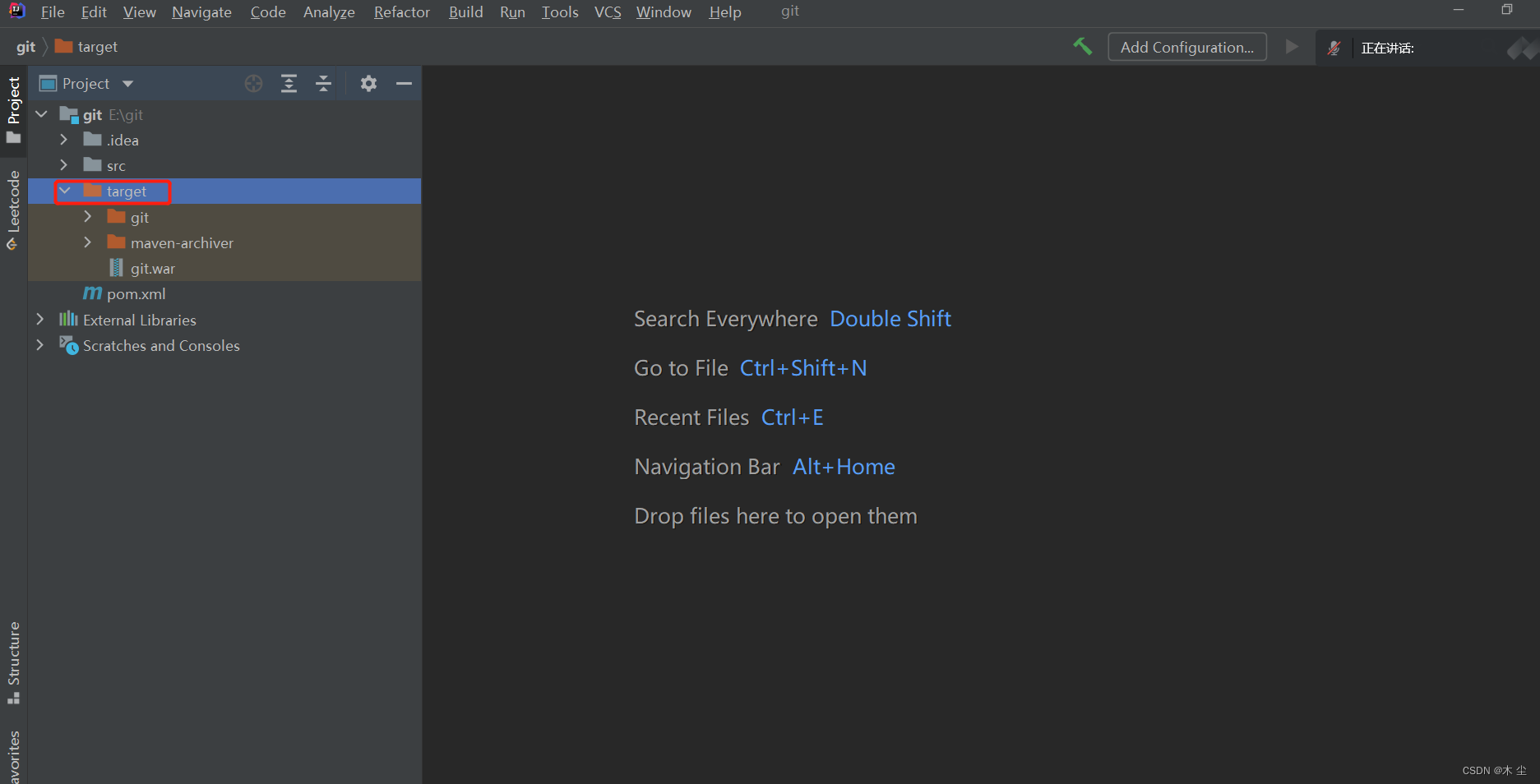The width and height of the screenshot is (1540, 784).
Task: Open Project panel settings gear
Action: [368, 83]
